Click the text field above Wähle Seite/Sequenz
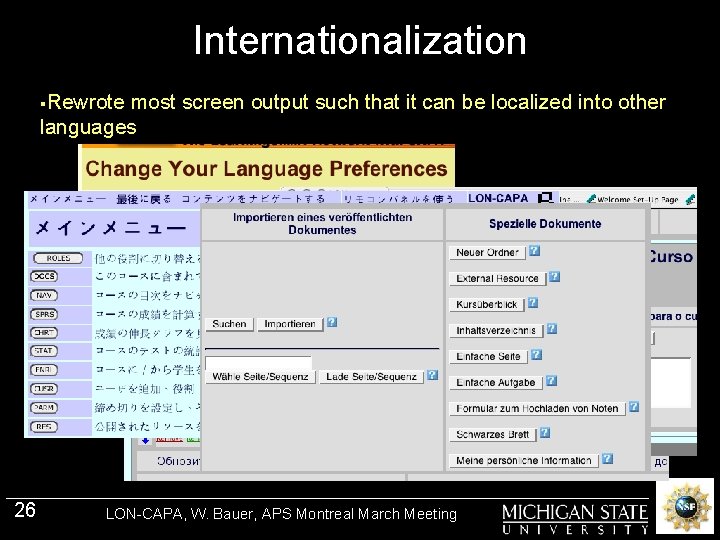Screen dimensions: 720x540 click(259, 363)
